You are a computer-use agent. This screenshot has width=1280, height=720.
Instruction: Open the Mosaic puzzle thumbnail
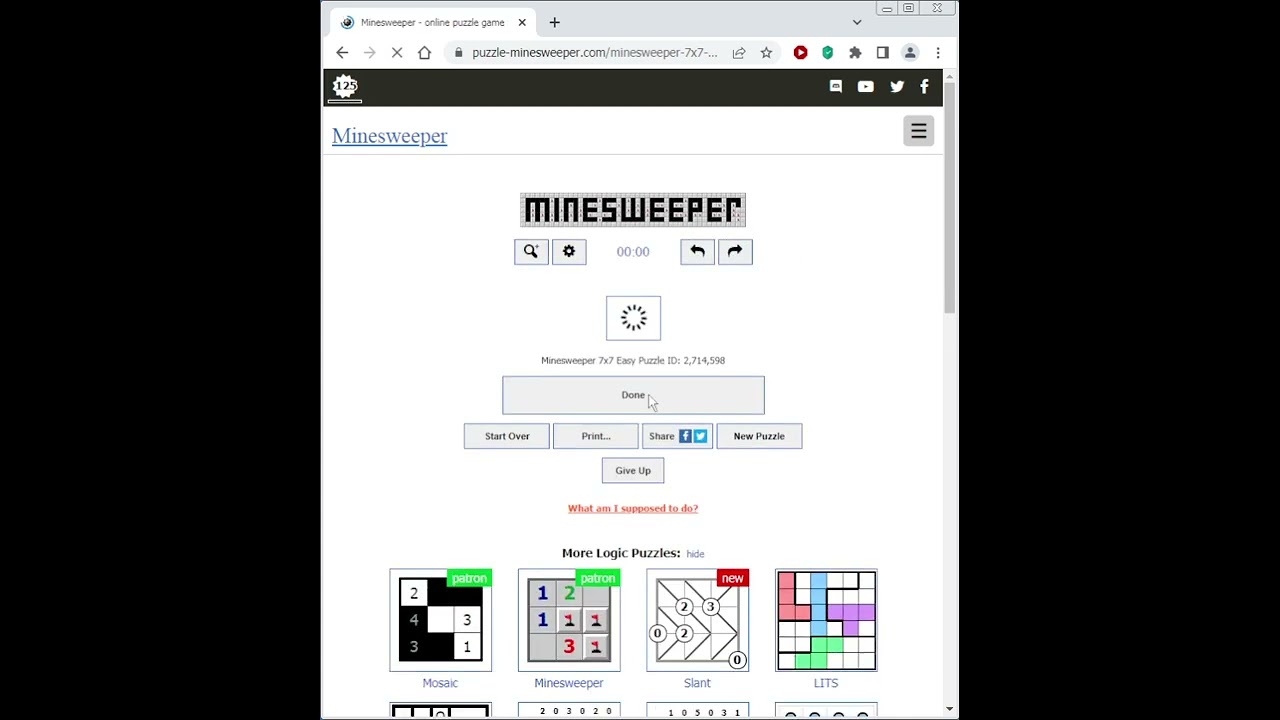[440, 620]
